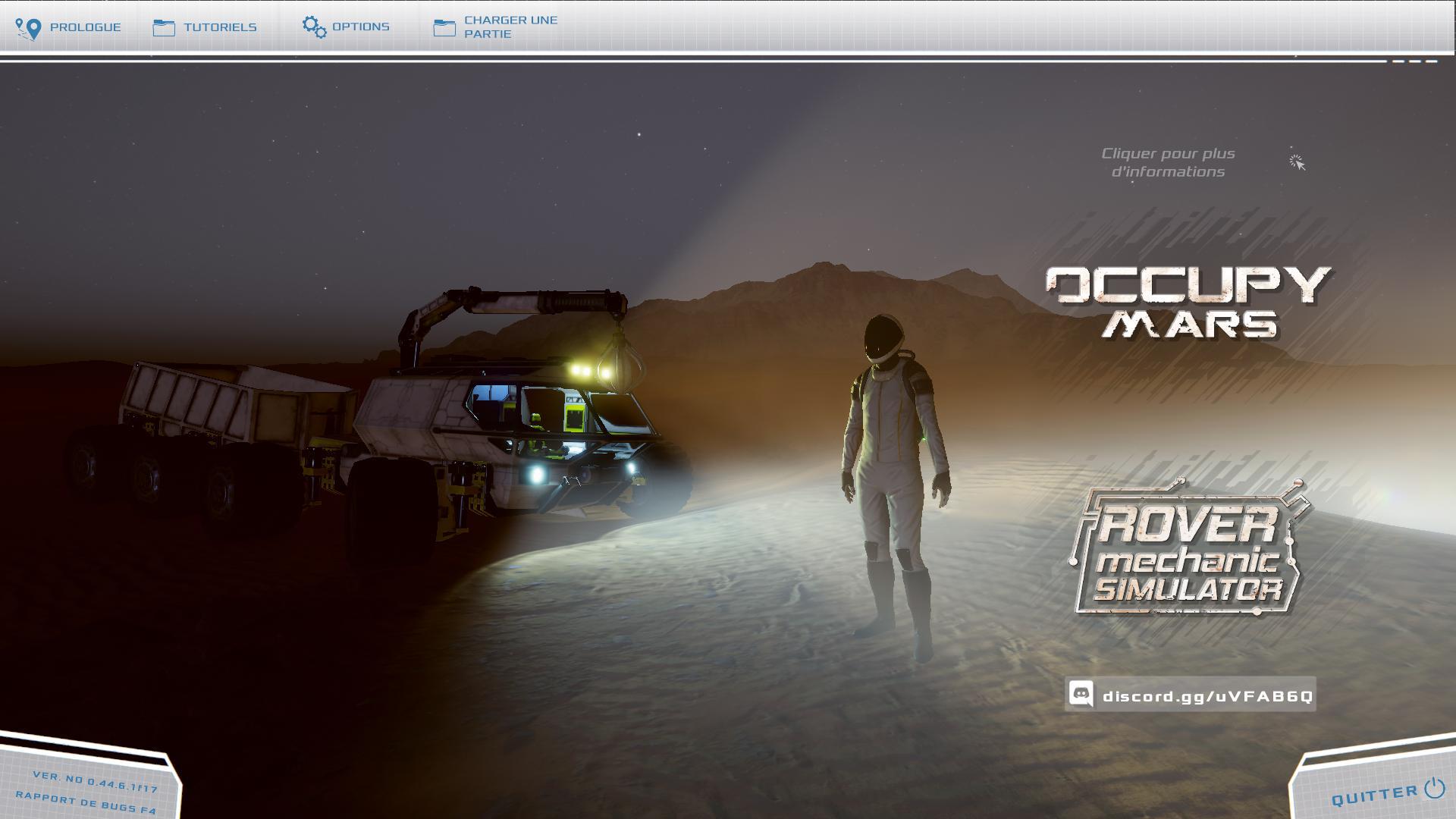
Task: Click the cursor click icon near info text
Action: 1297,162
